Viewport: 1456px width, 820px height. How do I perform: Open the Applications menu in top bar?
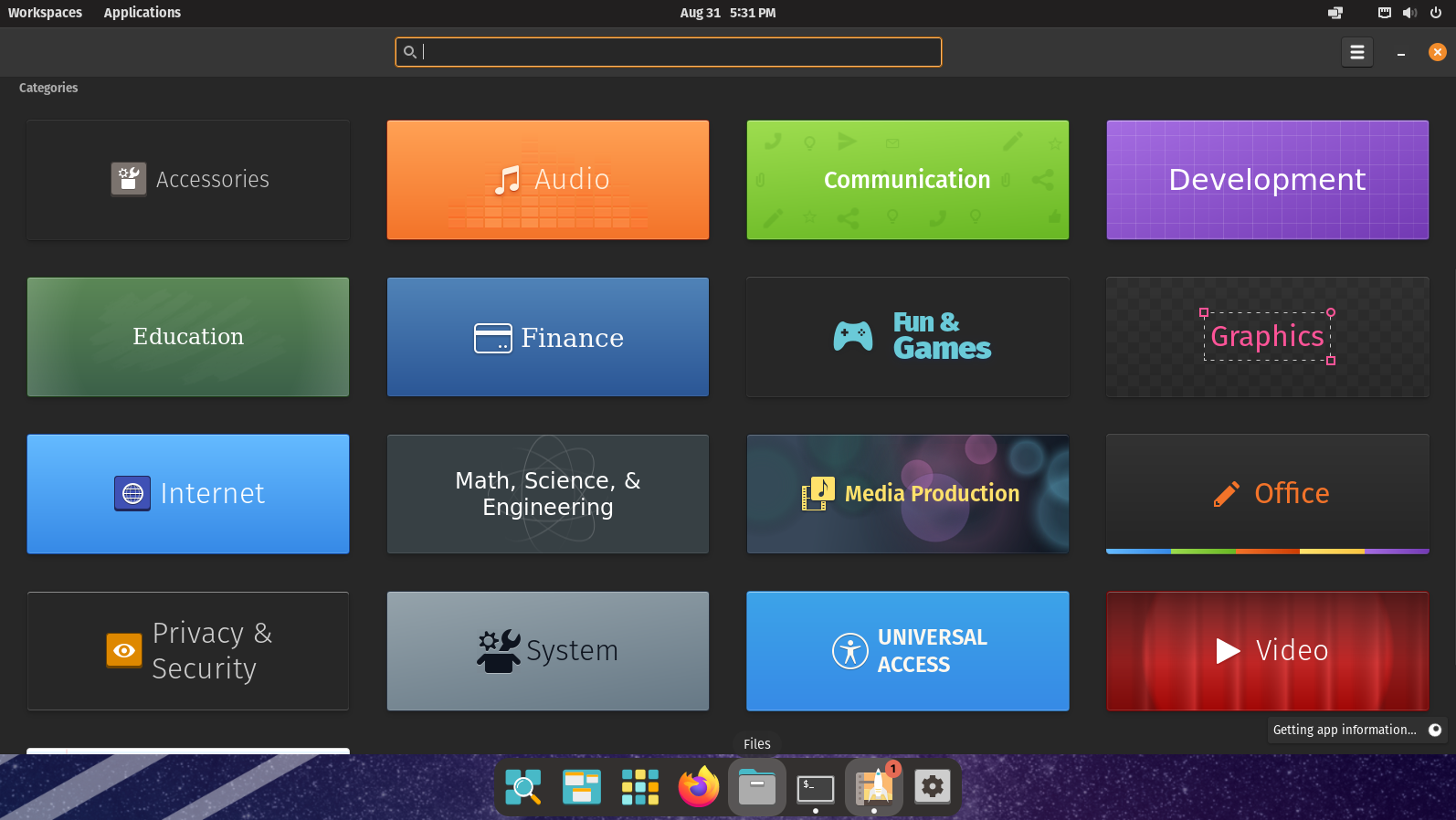[x=142, y=13]
